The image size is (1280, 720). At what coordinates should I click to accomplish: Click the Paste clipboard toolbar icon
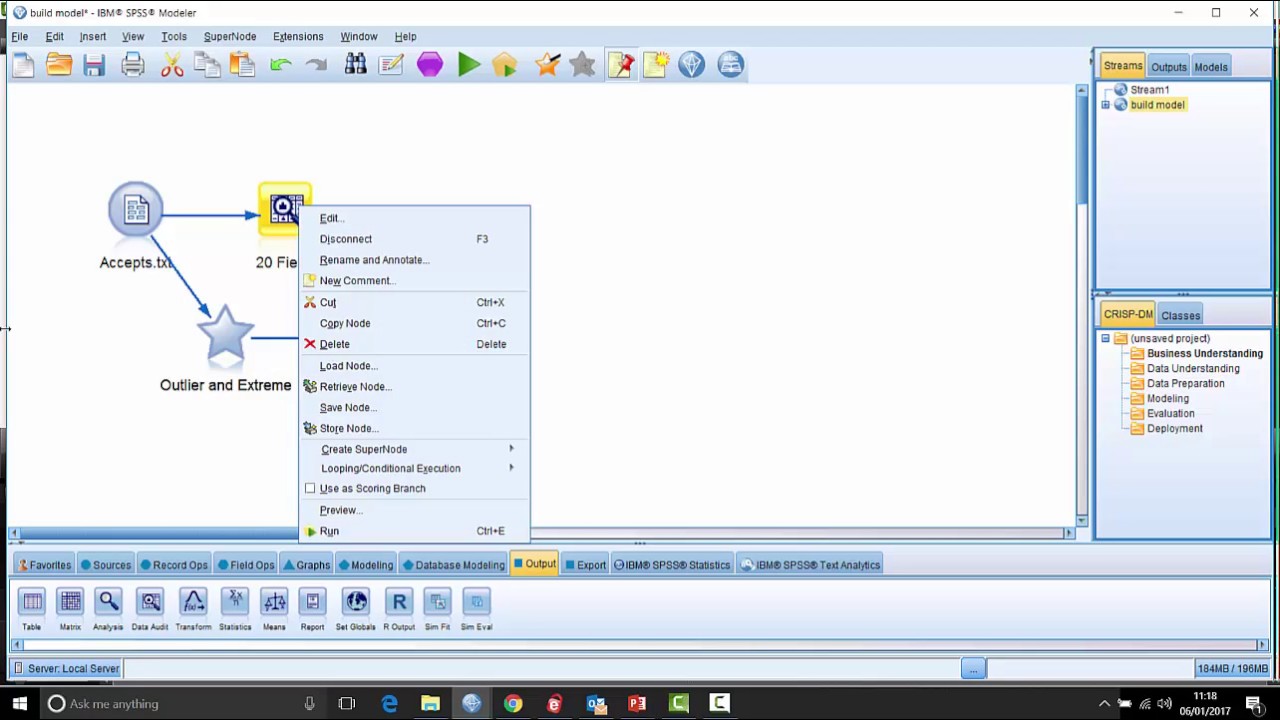[x=242, y=65]
